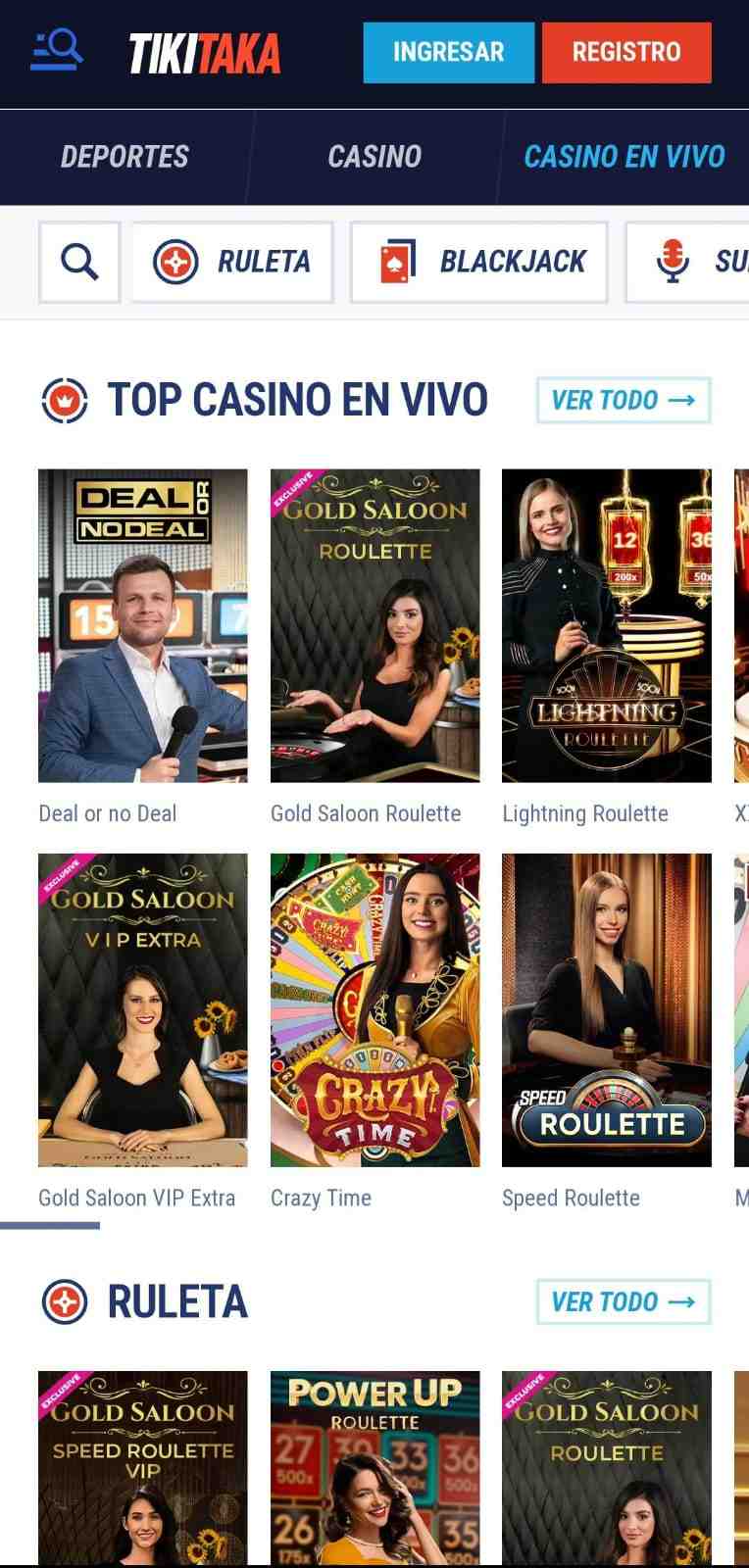This screenshot has height=1568, width=749.
Task: Open the Deal or no Deal game
Action: tap(143, 625)
